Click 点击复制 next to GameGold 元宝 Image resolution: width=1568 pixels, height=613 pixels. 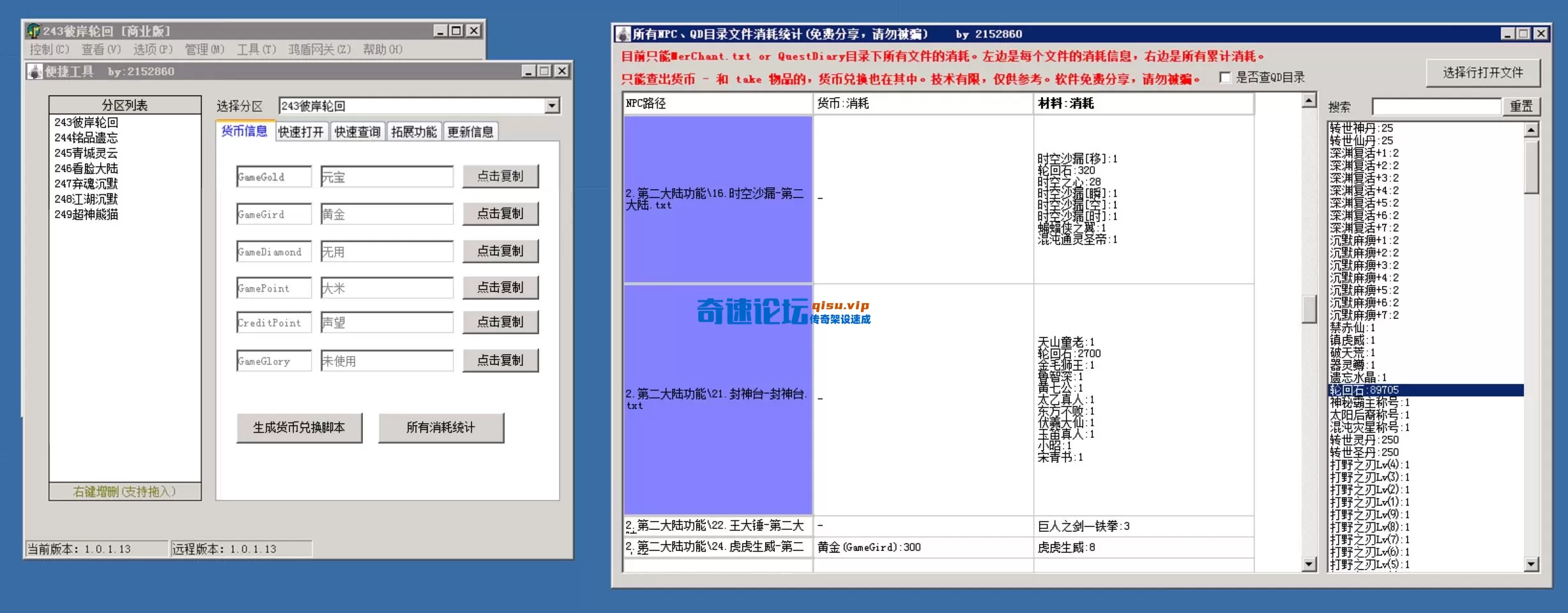501,176
